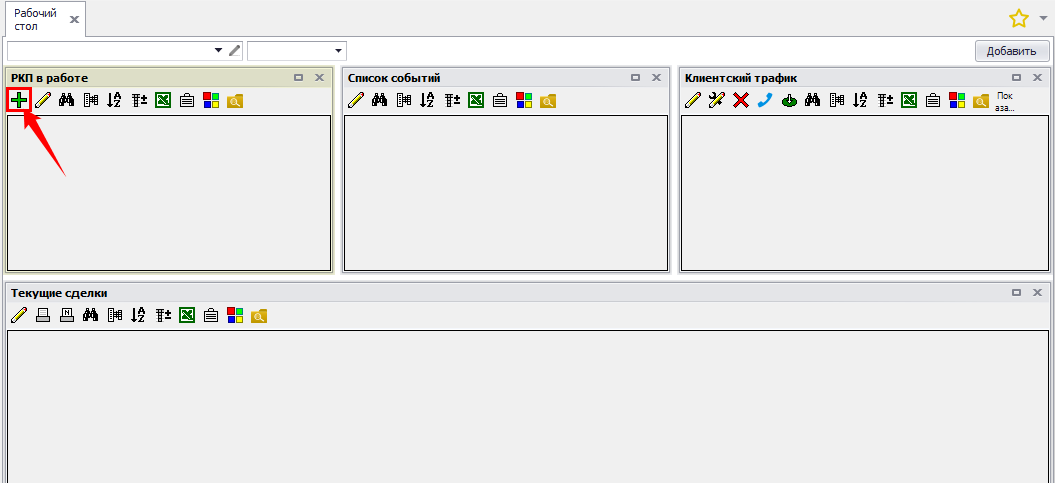The image size is (1055, 483).
Task: Export Текущие сделки to Excel
Action: pyautogui.click(x=186, y=316)
